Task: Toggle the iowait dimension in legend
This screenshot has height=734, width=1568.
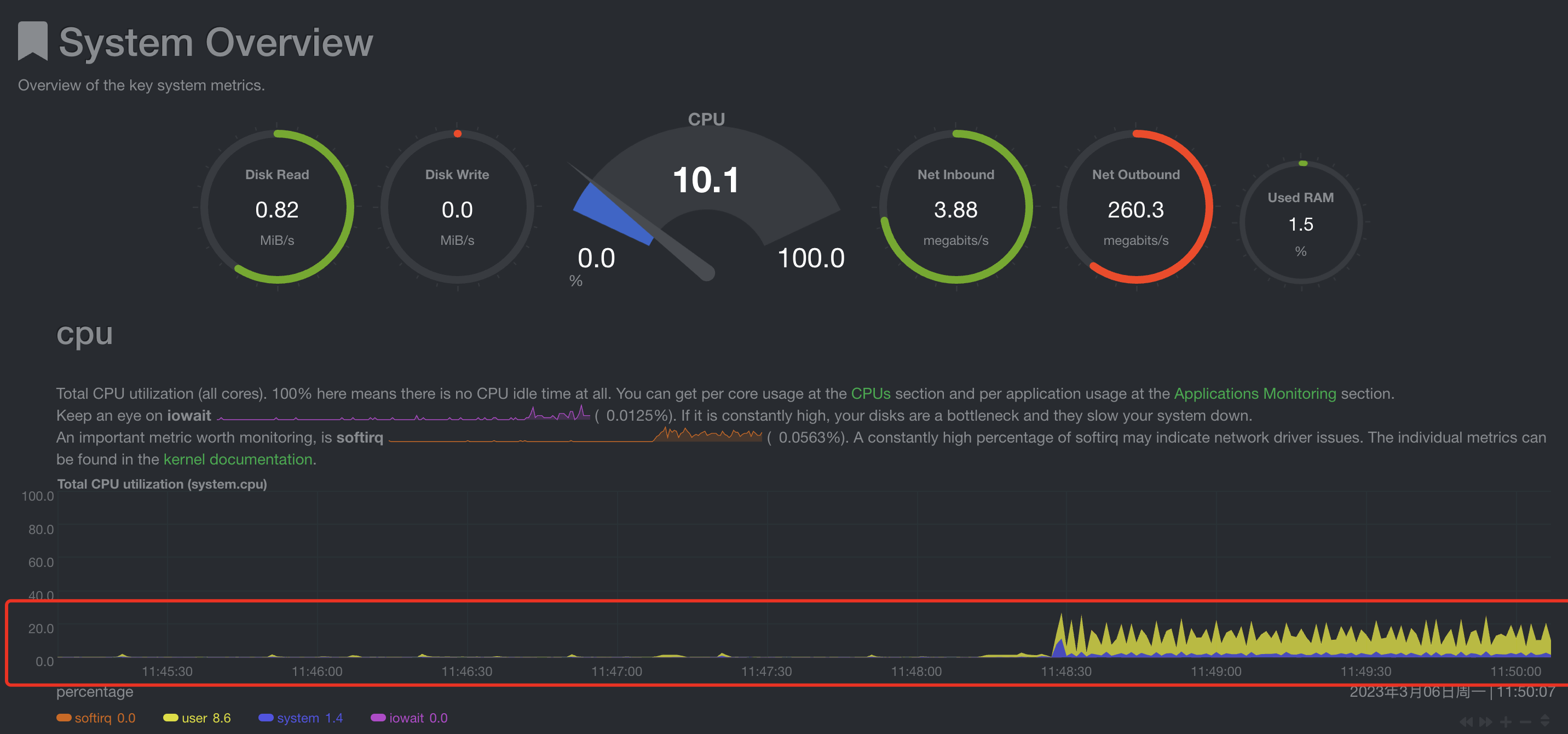Action: point(409,718)
